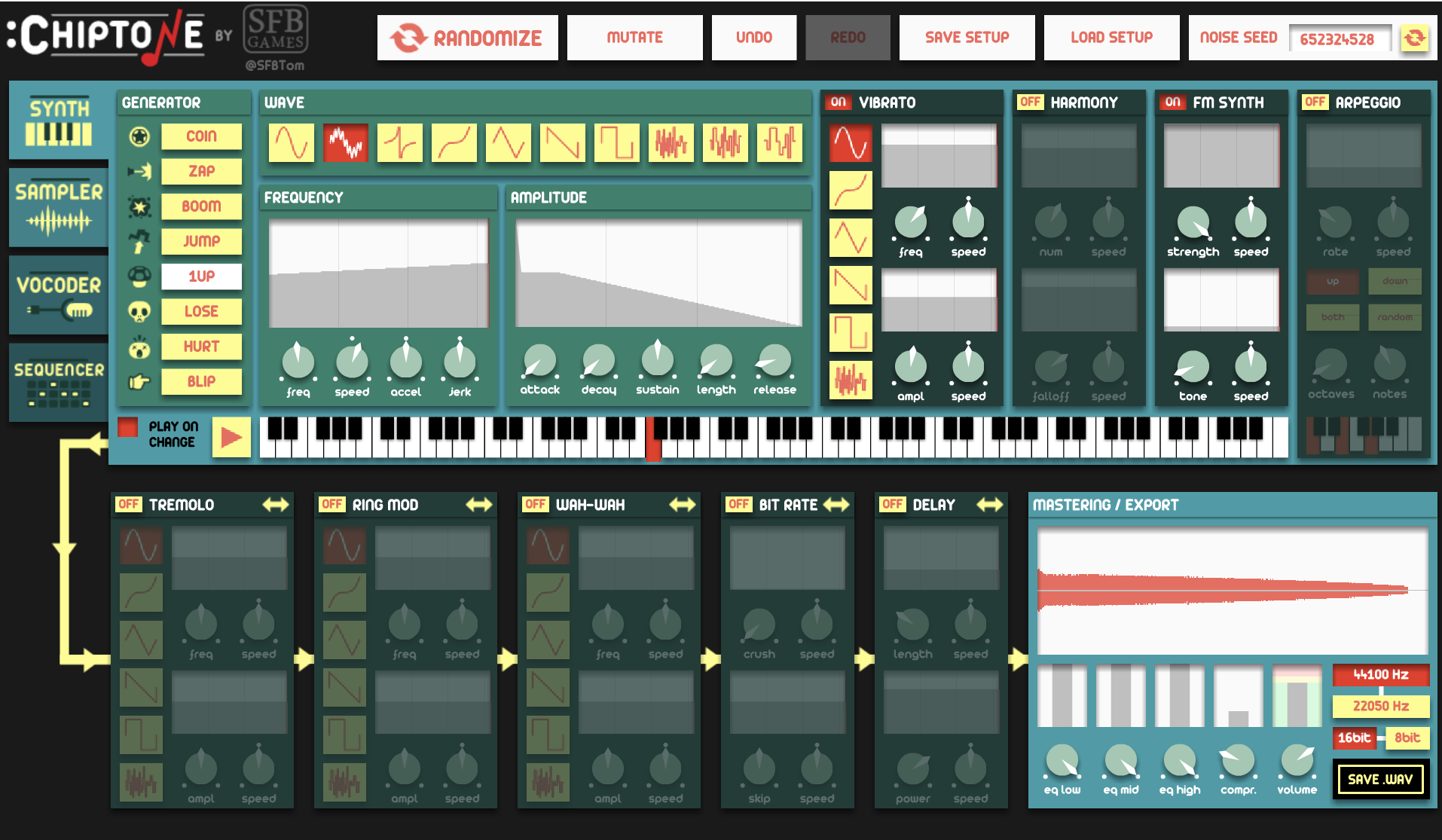Set vibrato shape to noise
Screen dimensions: 1442x840
851,380
